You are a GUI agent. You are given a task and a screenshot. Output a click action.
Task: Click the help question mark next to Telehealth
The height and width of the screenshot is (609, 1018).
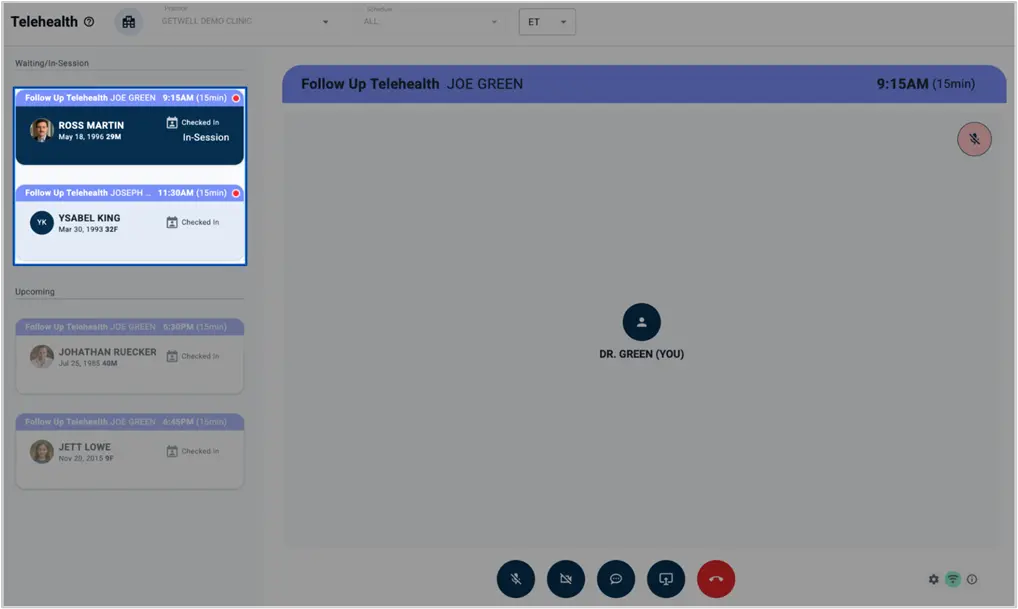pos(89,20)
